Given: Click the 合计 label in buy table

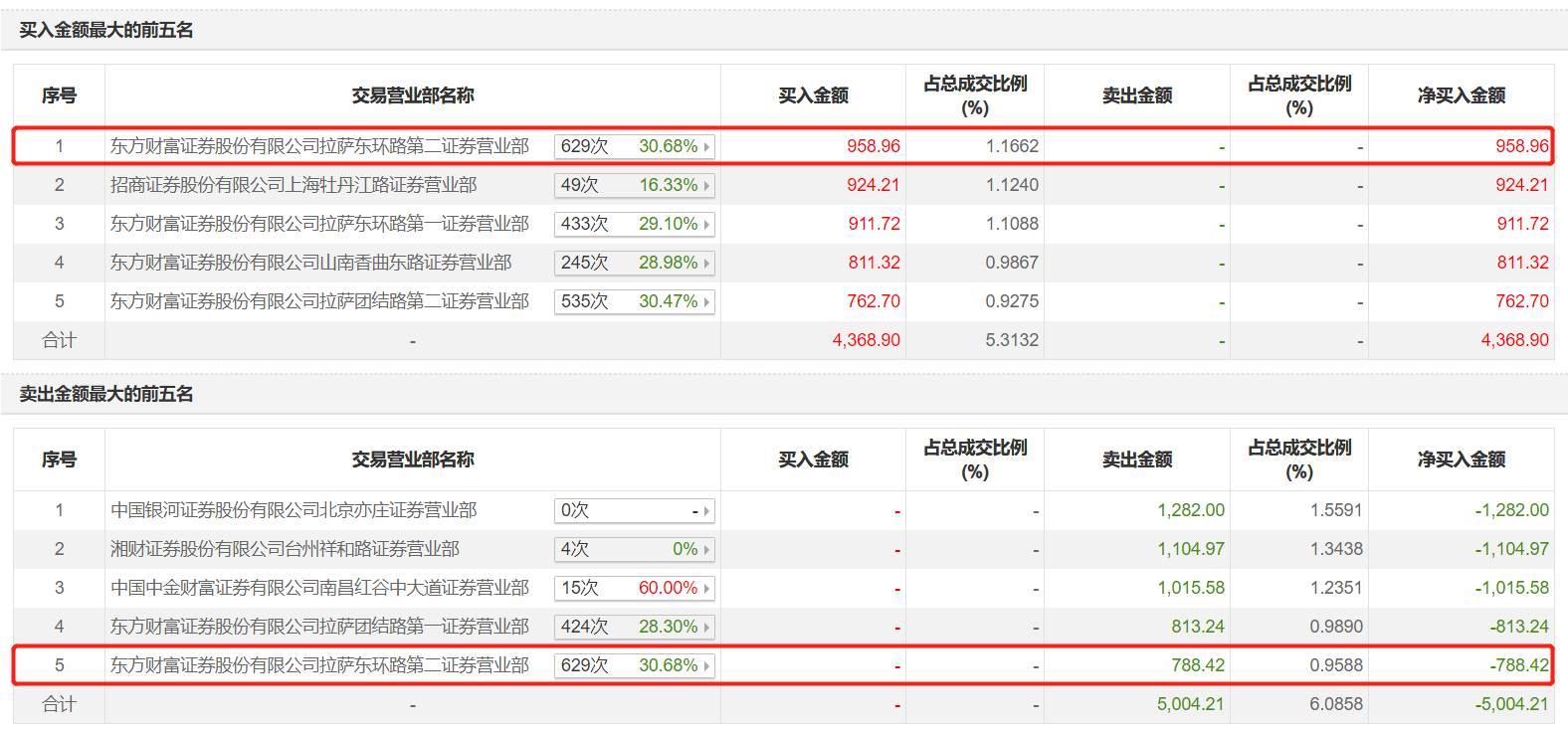Looking at the screenshot, I should (x=59, y=340).
